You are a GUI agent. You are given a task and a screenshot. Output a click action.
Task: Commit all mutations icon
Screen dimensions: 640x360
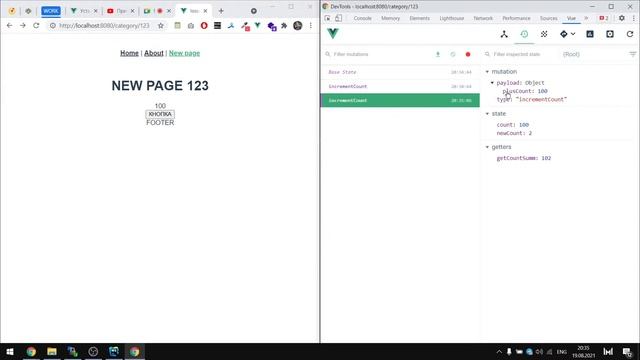[438, 54]
